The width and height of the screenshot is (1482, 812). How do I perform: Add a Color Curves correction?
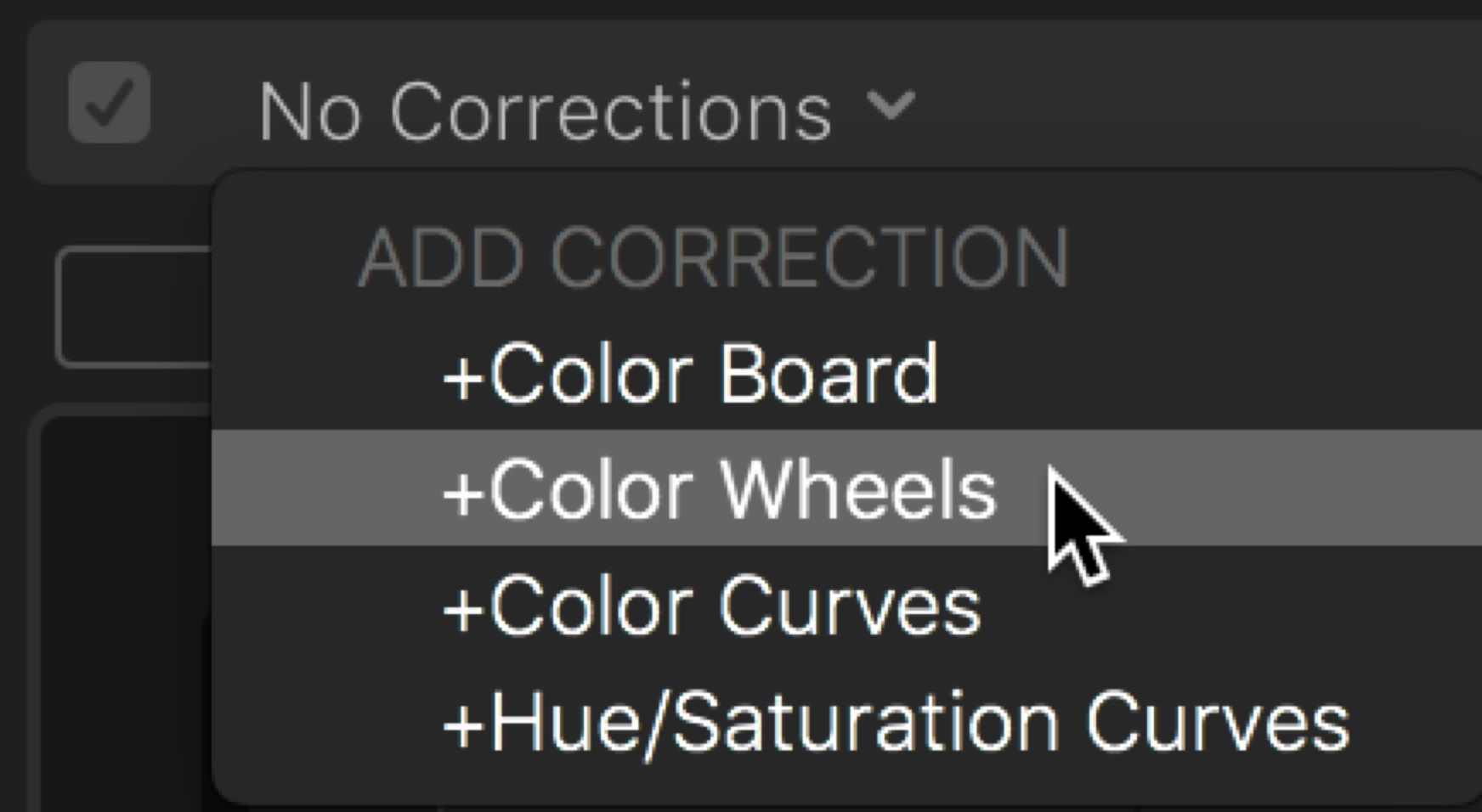click(x=712, y=606)
